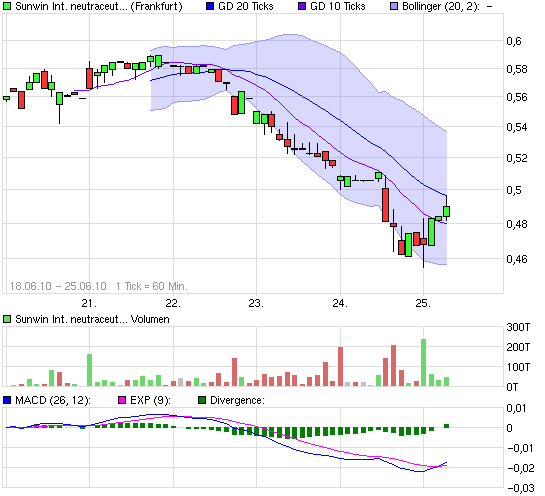Screen dimensions: 545x496
Task: Click the 0,56 price axis label
Action: coord(517,97)
